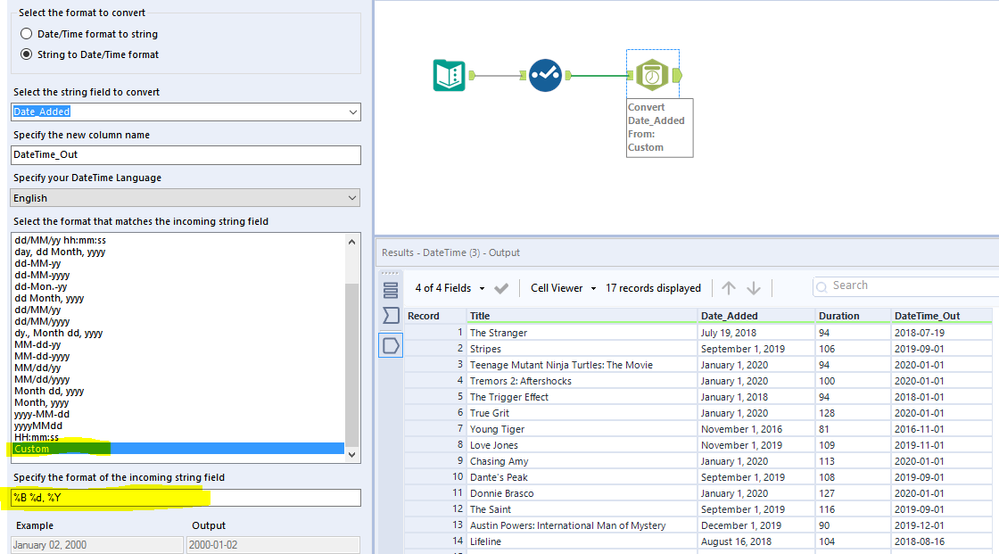Open the results summary sigma icon
999x554 pixels.
point(391,316)
